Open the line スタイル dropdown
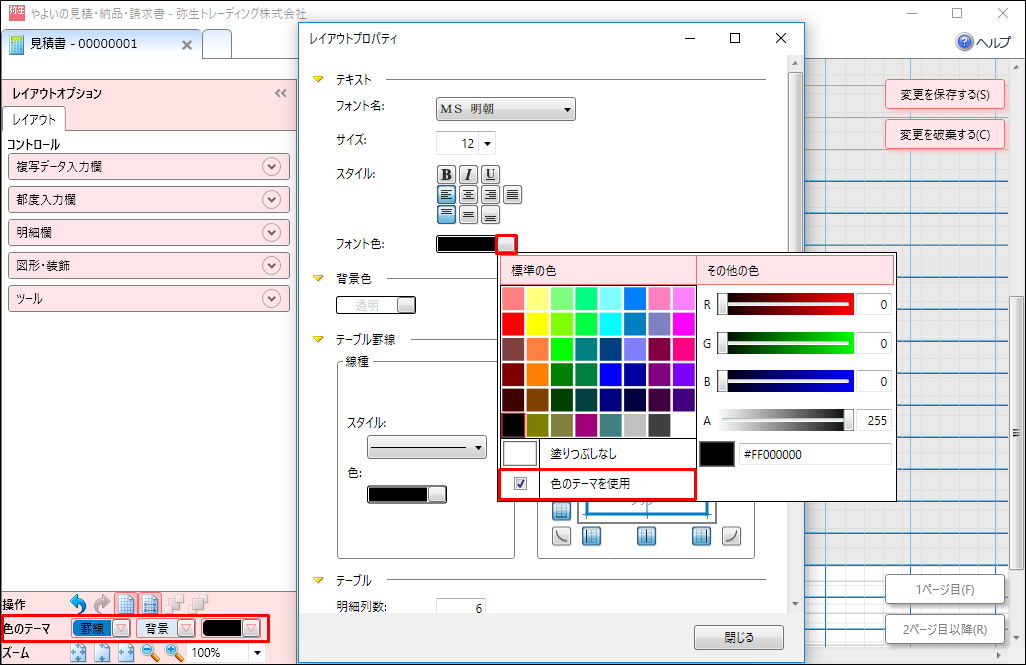This screenshot has width=1026, height=665. click(x=425, y=446)
